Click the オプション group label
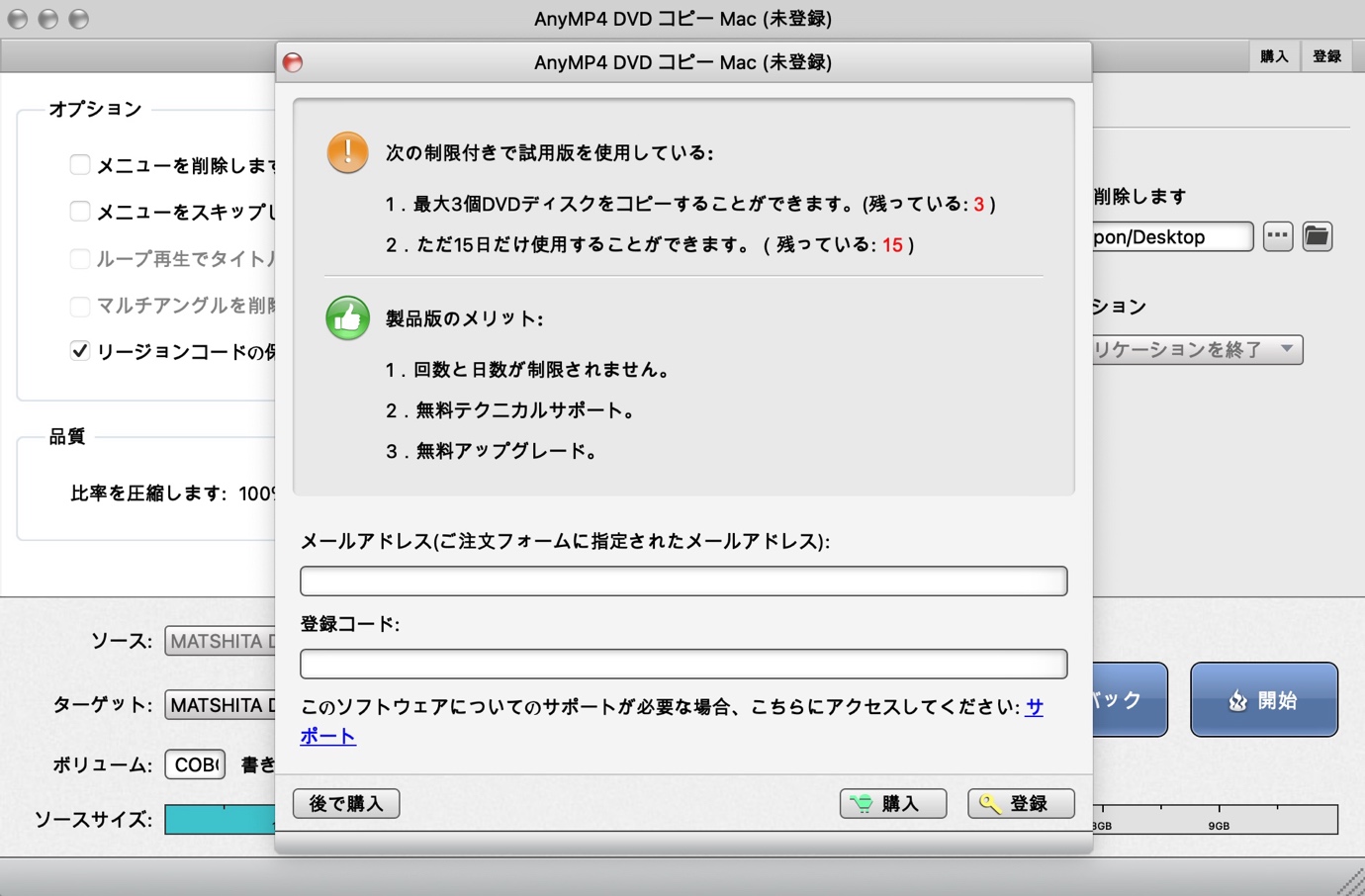Image resolution: width=1365 pixels, height=896 pixels. tap(95, 109)
